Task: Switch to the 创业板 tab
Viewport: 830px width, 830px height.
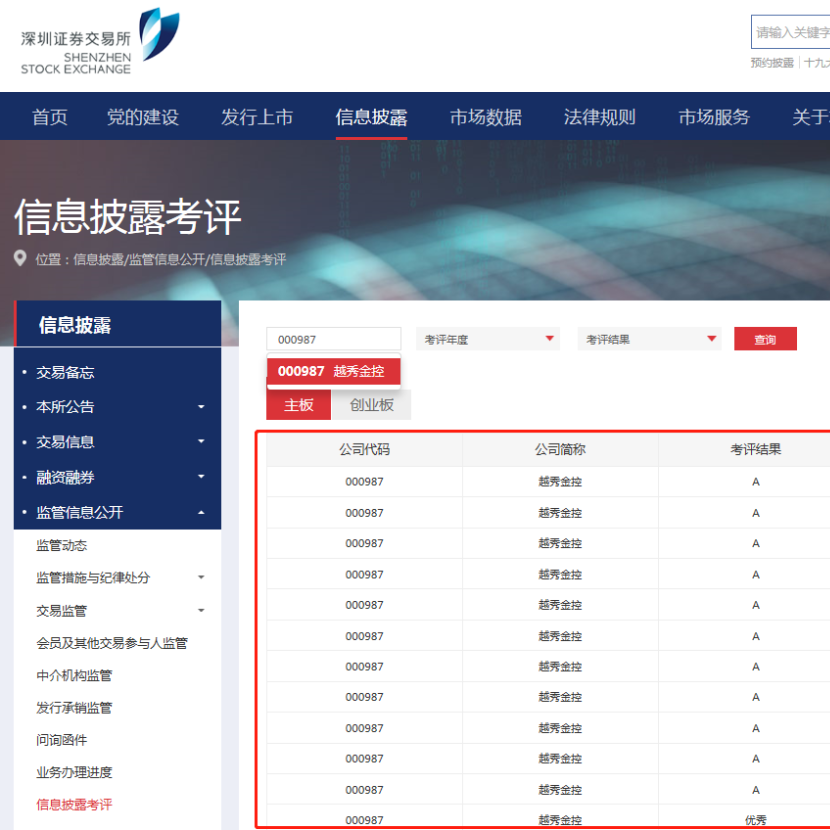Action: 371,405
